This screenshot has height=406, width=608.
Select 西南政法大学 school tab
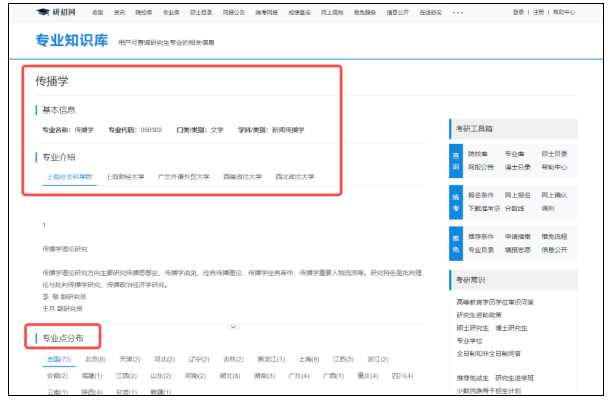(242, 176)
